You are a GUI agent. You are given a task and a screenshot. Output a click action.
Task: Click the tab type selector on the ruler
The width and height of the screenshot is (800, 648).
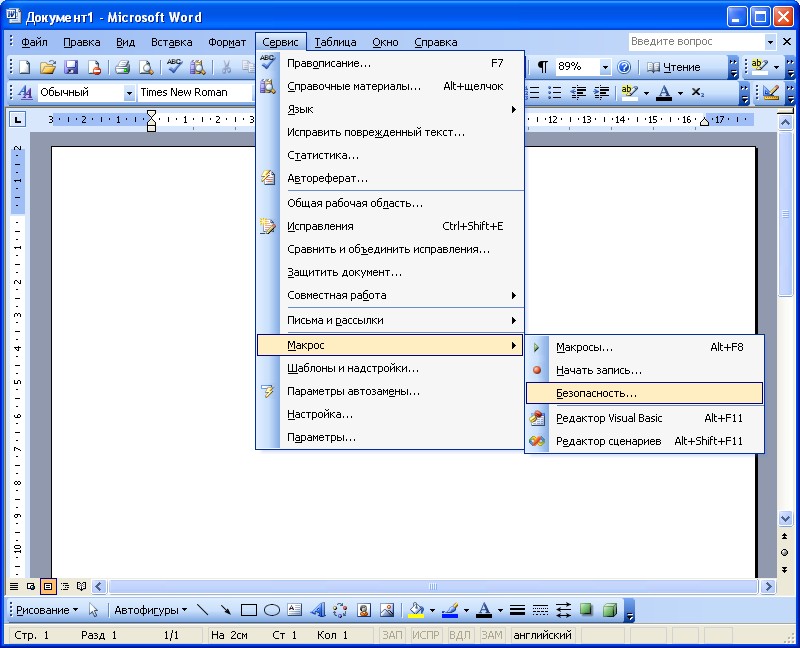(18, 120)
